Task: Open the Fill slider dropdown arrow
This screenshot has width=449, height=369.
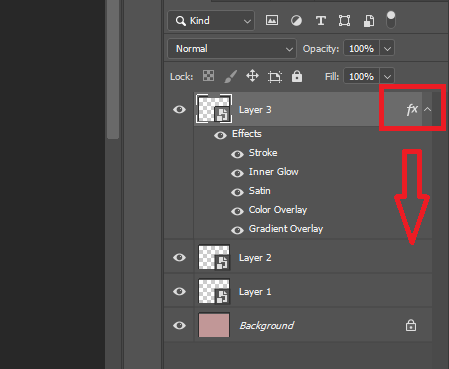Action: click(387, 77)
